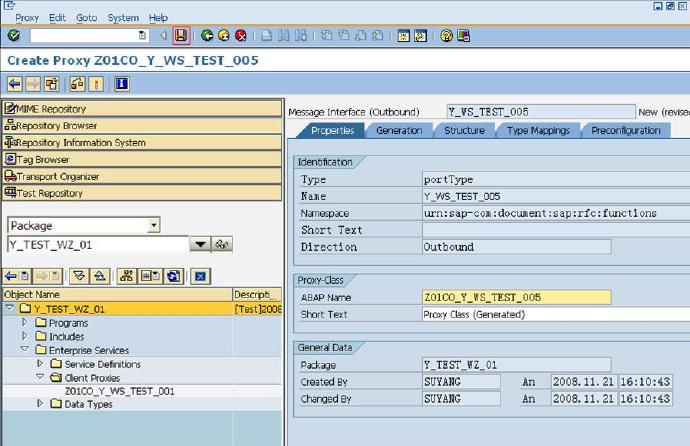Collapse the Client Proxies folder
The height and width of the screenshot is (446, 690).
click(x=40, y=377)
